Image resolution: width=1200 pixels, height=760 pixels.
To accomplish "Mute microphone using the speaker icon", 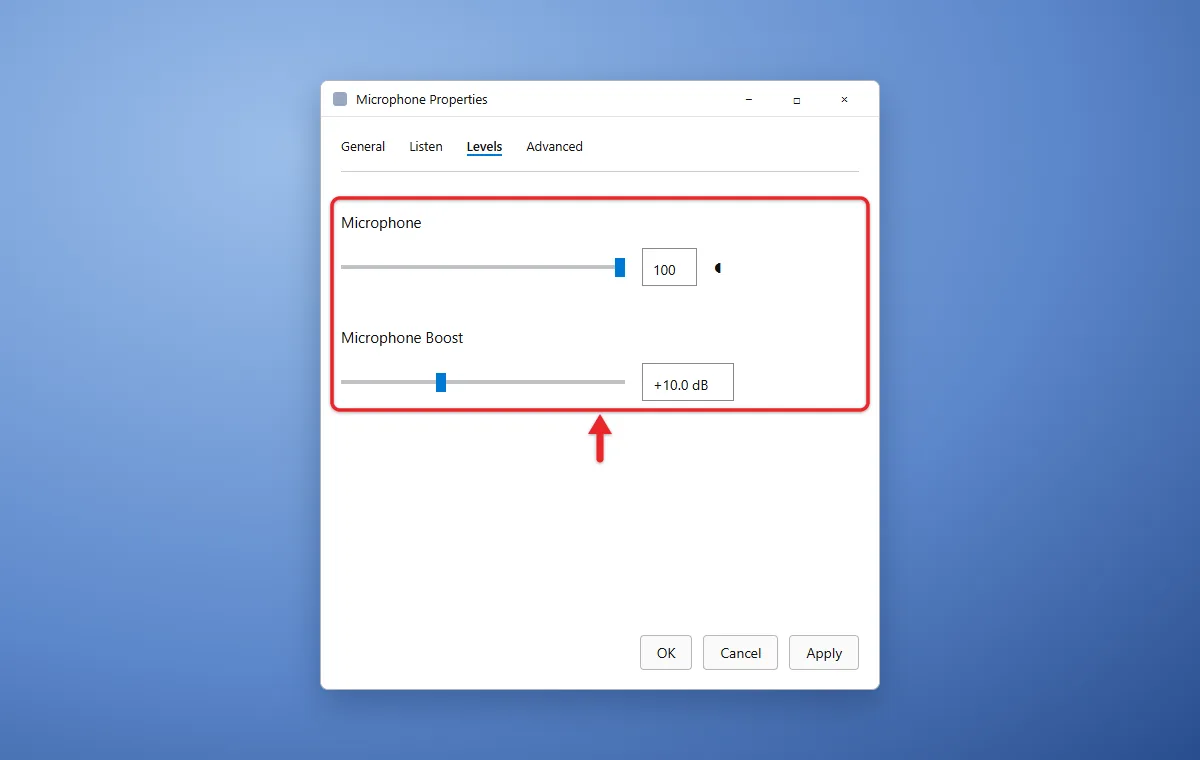I will click(718, 268).
